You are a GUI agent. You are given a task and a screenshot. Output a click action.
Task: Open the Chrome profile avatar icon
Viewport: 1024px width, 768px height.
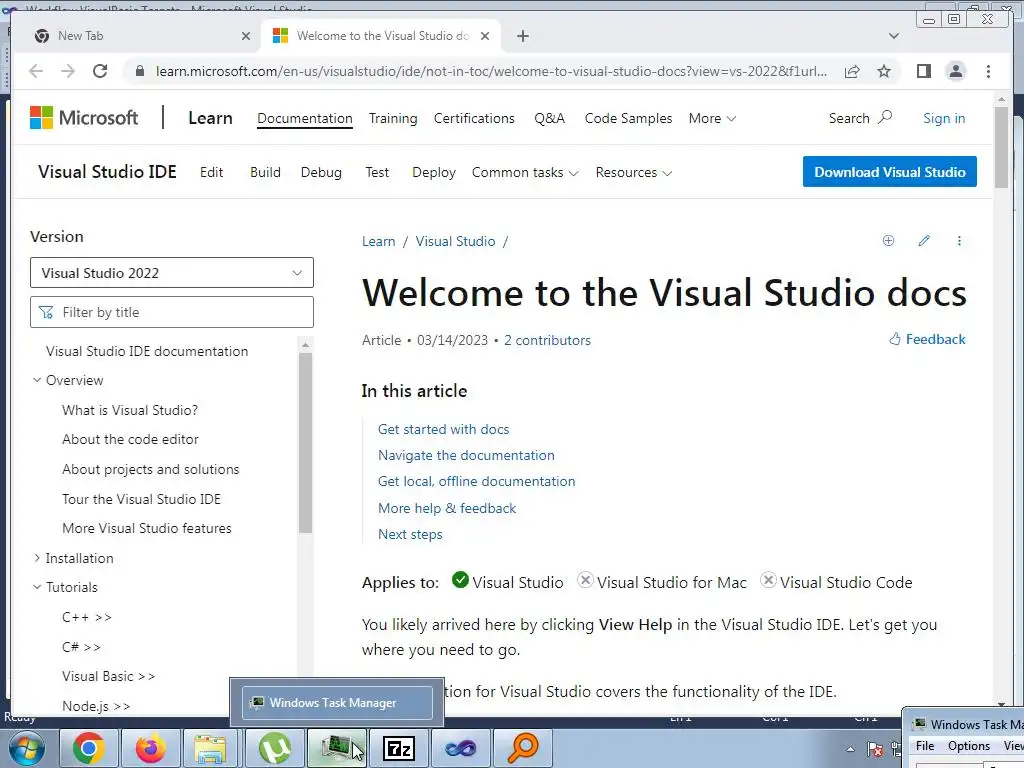pos(955,71)
